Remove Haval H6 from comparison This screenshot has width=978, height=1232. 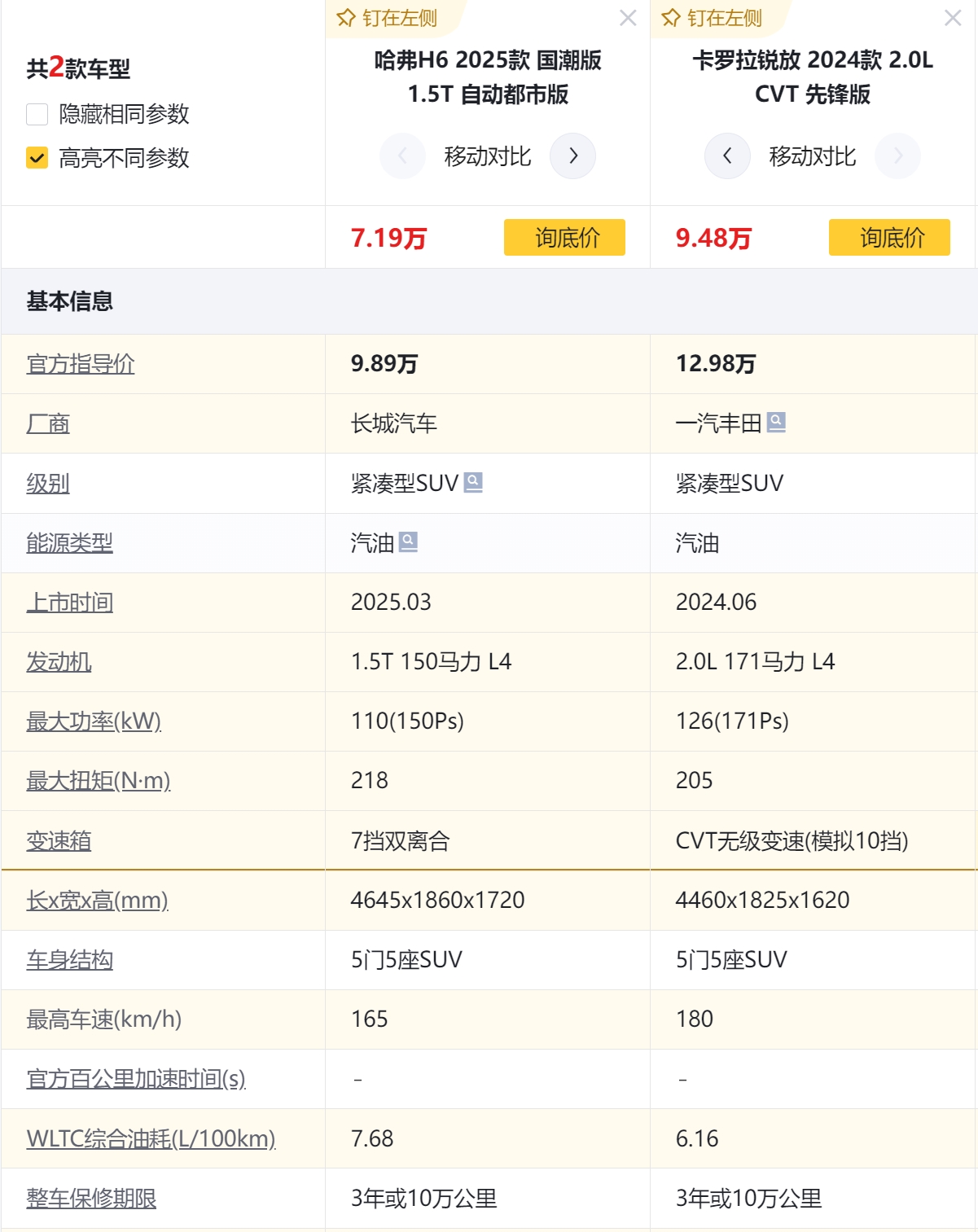(x=628, y=18)
